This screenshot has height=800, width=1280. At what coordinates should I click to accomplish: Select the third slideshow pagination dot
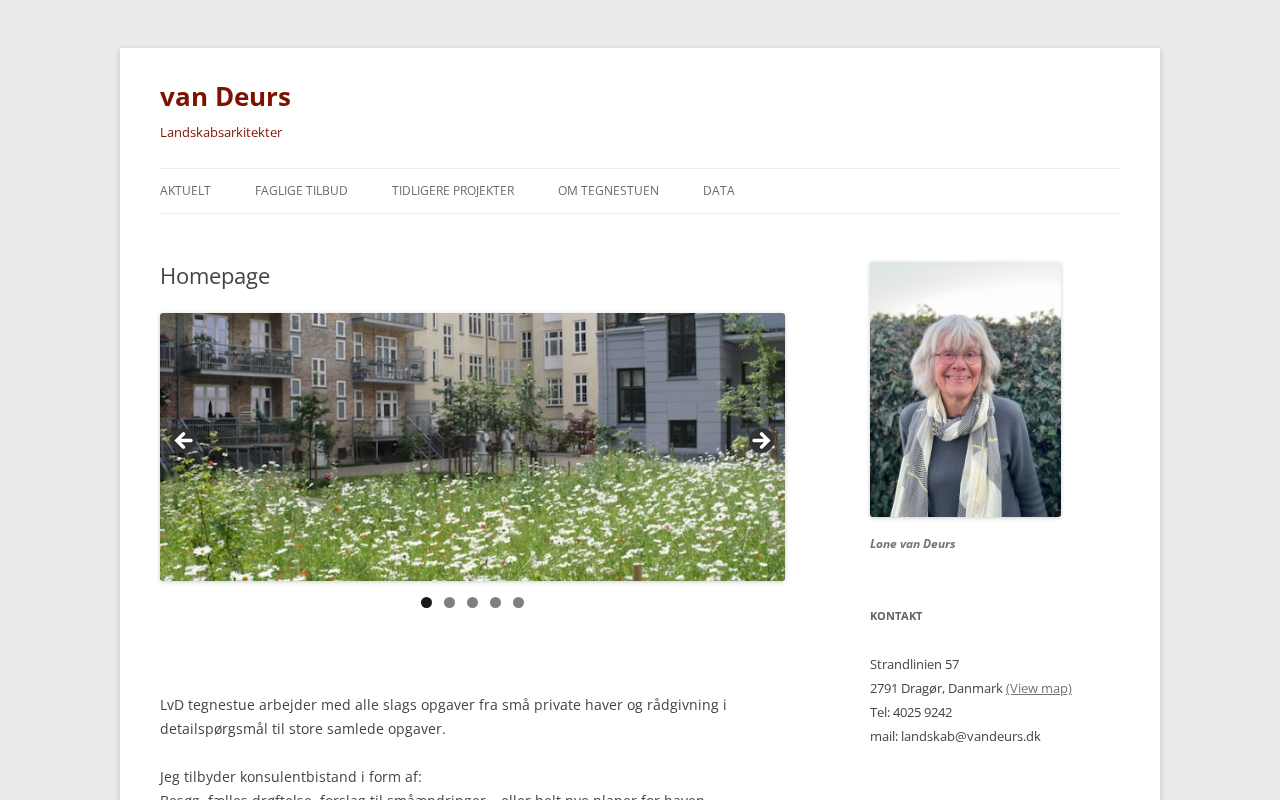pos(472,603)
